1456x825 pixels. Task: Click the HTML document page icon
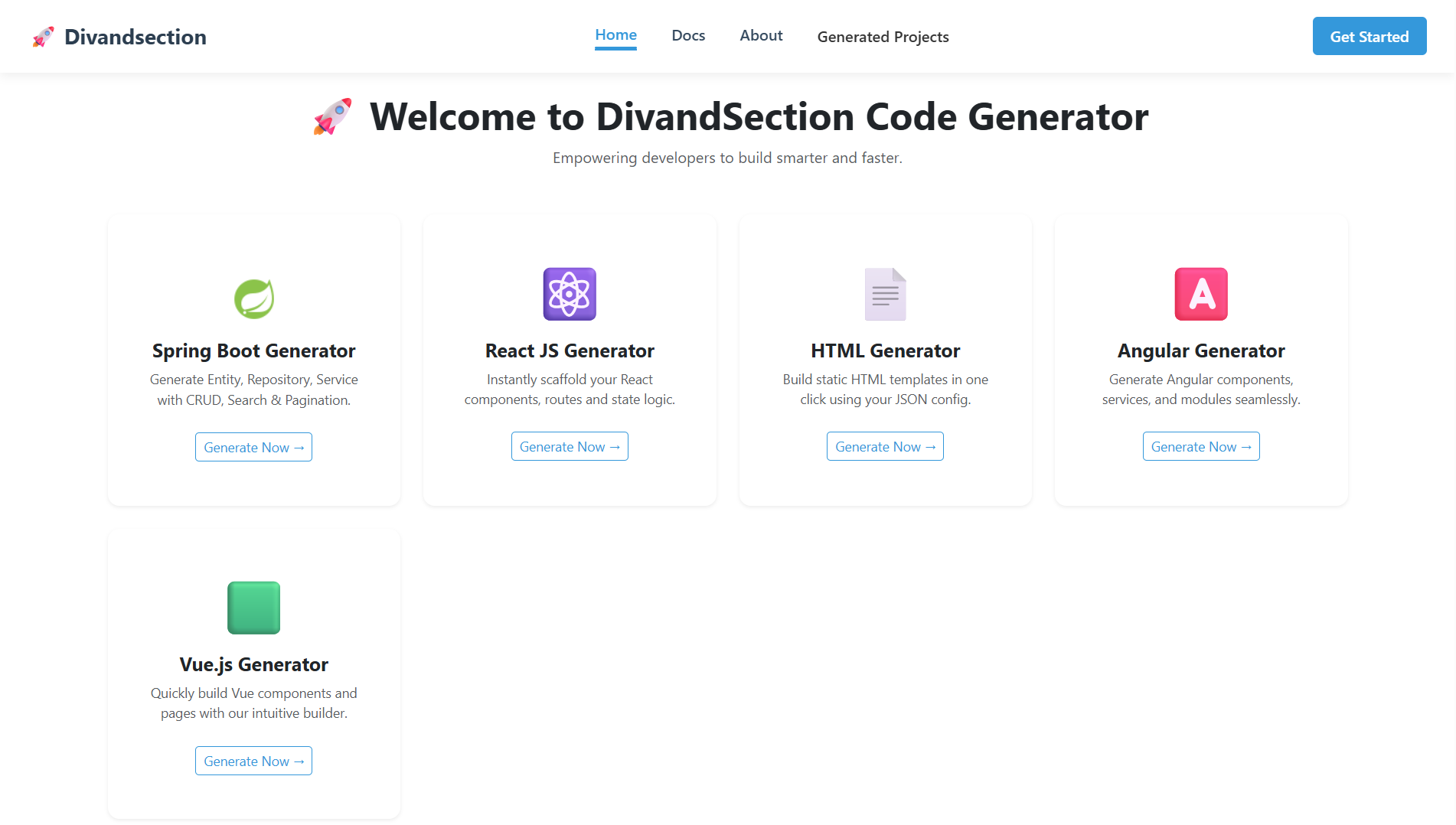pos(885,294)
